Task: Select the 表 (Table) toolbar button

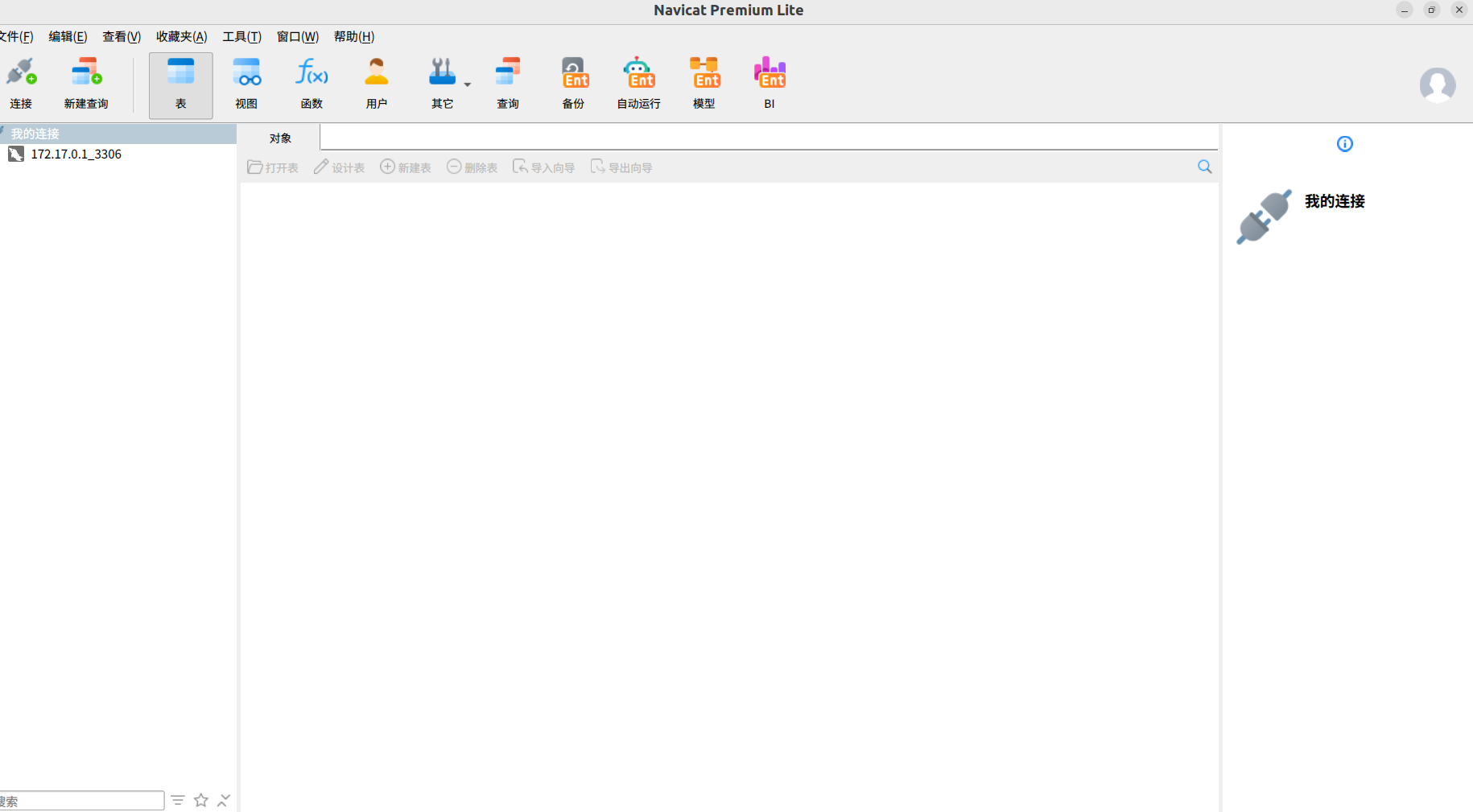Action: click(181, 85)
